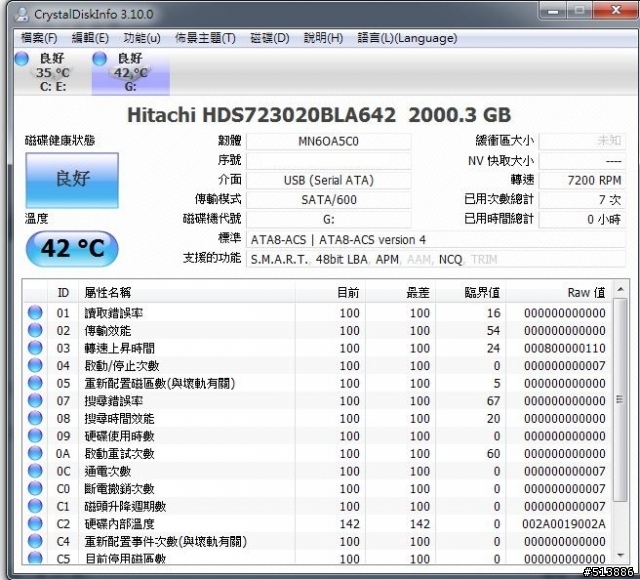Viewport: 640px width, 580px height.
Task: Click the CrystalDiskInfo title bar app icon
Action: click(x=22, y=14)
